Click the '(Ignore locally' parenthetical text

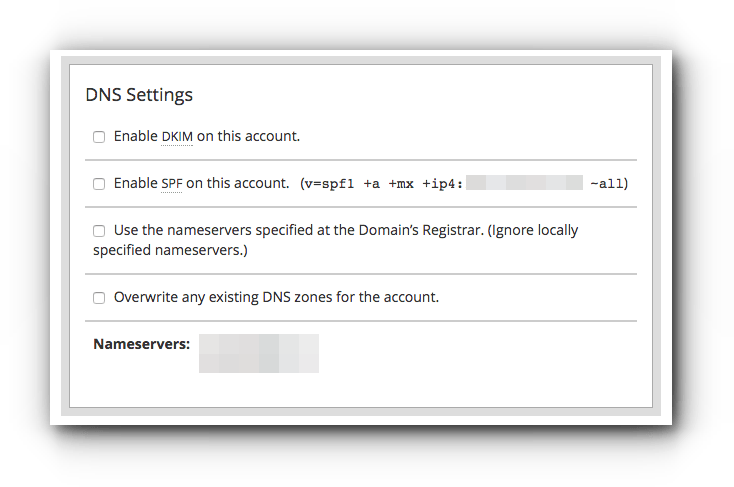[x=533, y=230]
